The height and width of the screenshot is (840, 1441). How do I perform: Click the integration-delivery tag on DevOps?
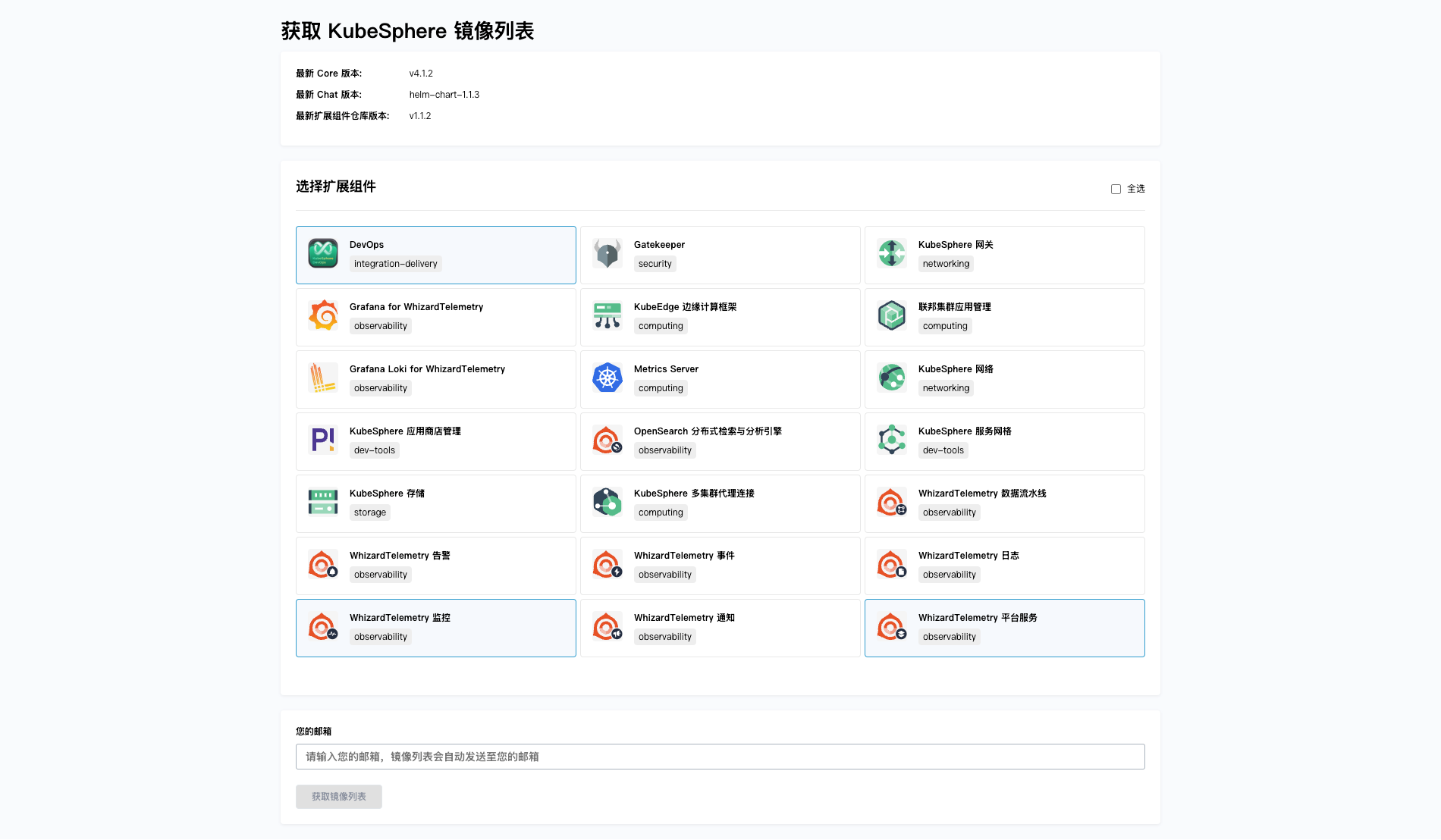click(x=396, y=264)
